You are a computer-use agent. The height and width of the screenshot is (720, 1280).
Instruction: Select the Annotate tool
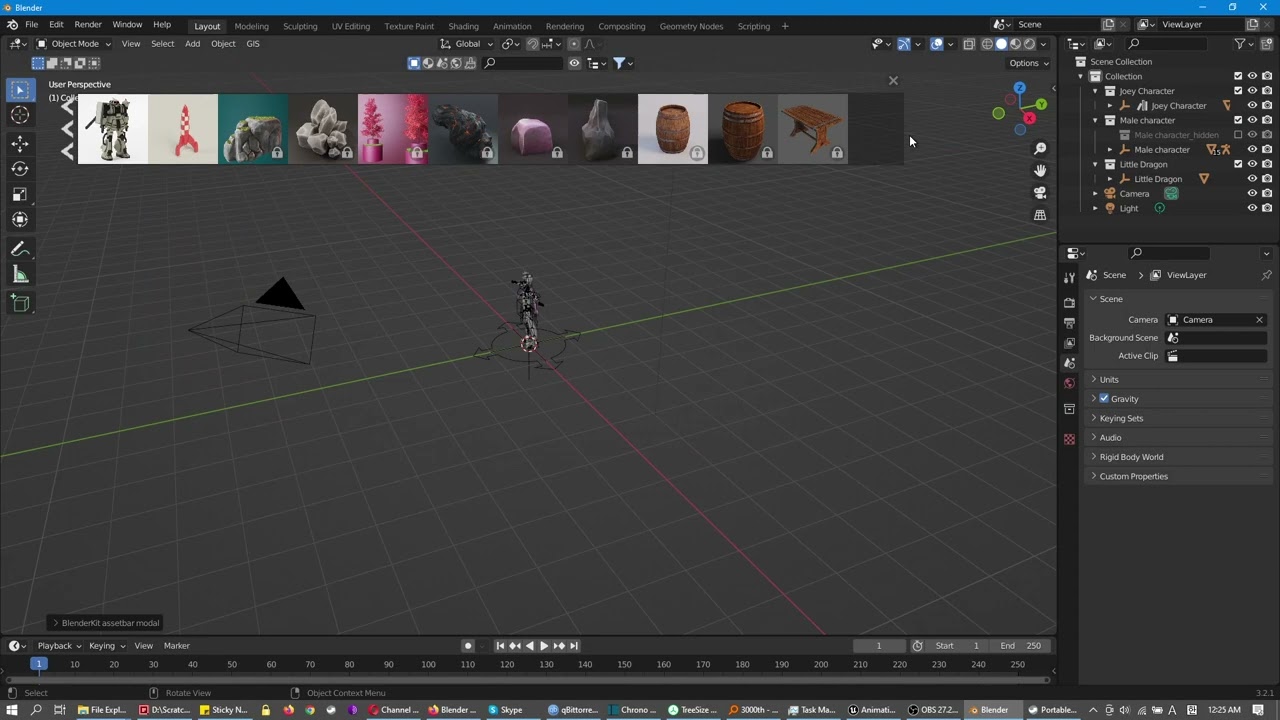(x=20, y=249)
